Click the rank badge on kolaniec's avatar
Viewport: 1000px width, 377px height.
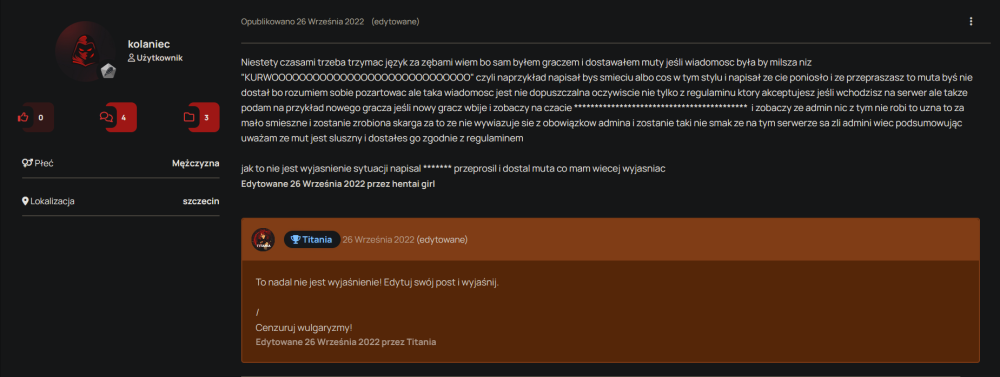point(107,71)
